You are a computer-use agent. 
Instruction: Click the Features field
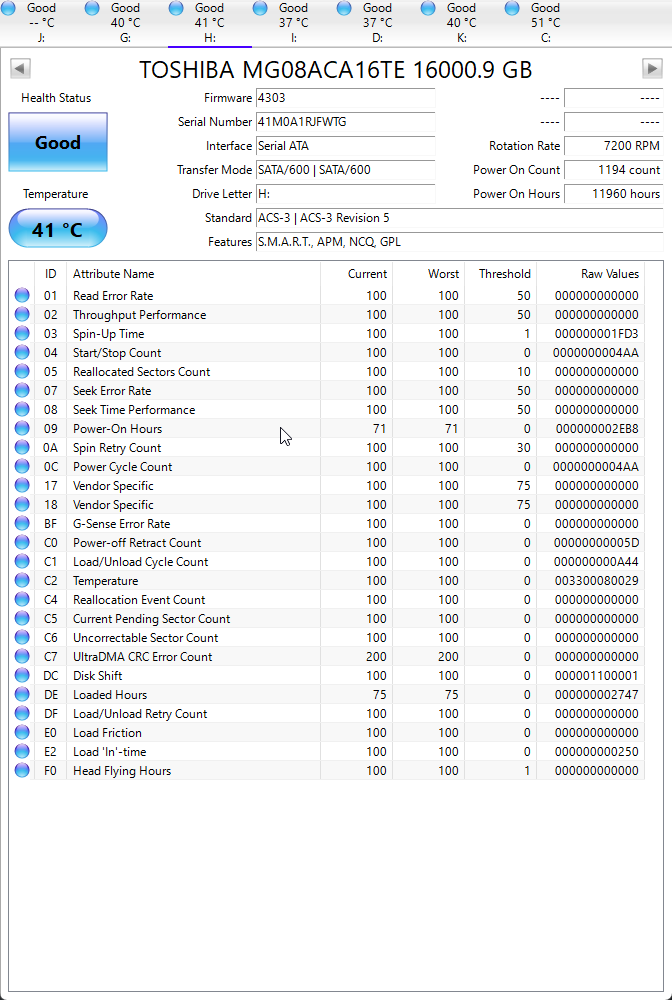(x=459, y=242)
